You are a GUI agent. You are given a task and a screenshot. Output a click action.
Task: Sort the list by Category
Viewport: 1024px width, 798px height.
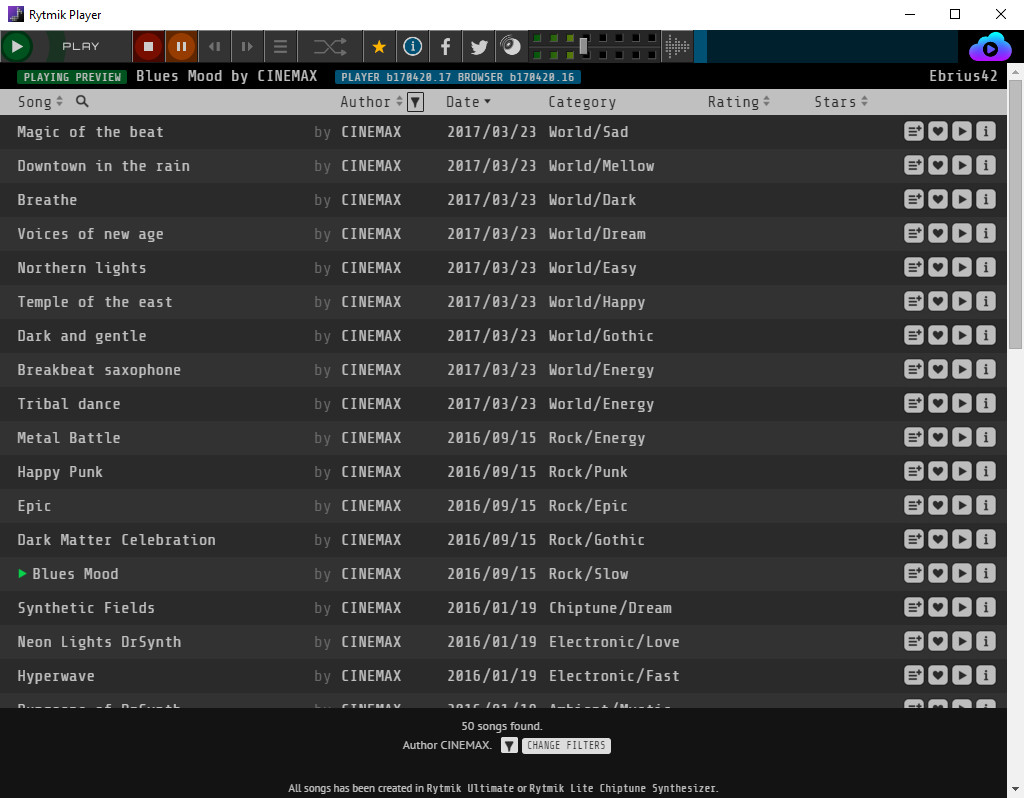[581, 101]
